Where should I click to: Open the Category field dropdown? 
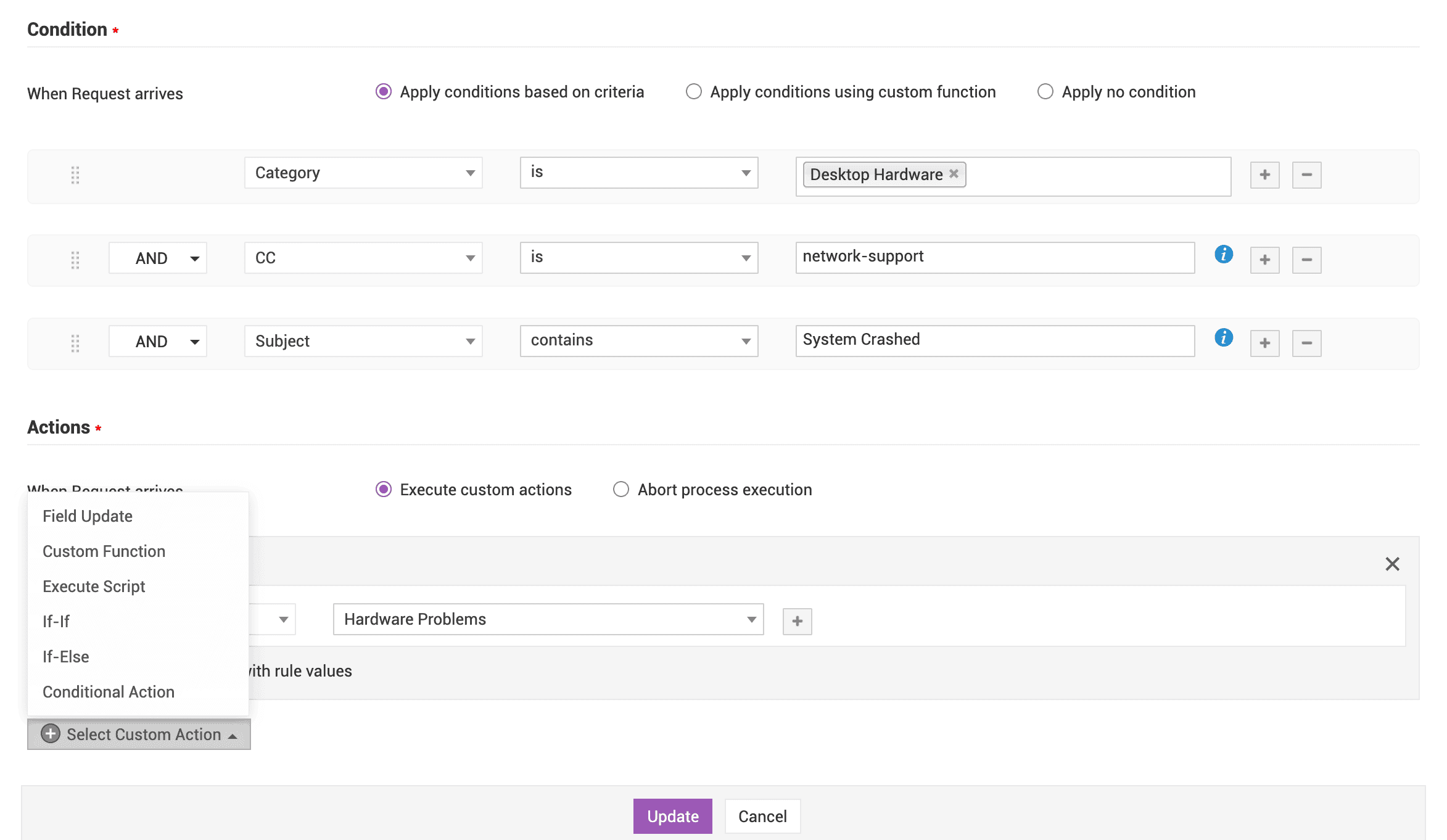(363, 173)
